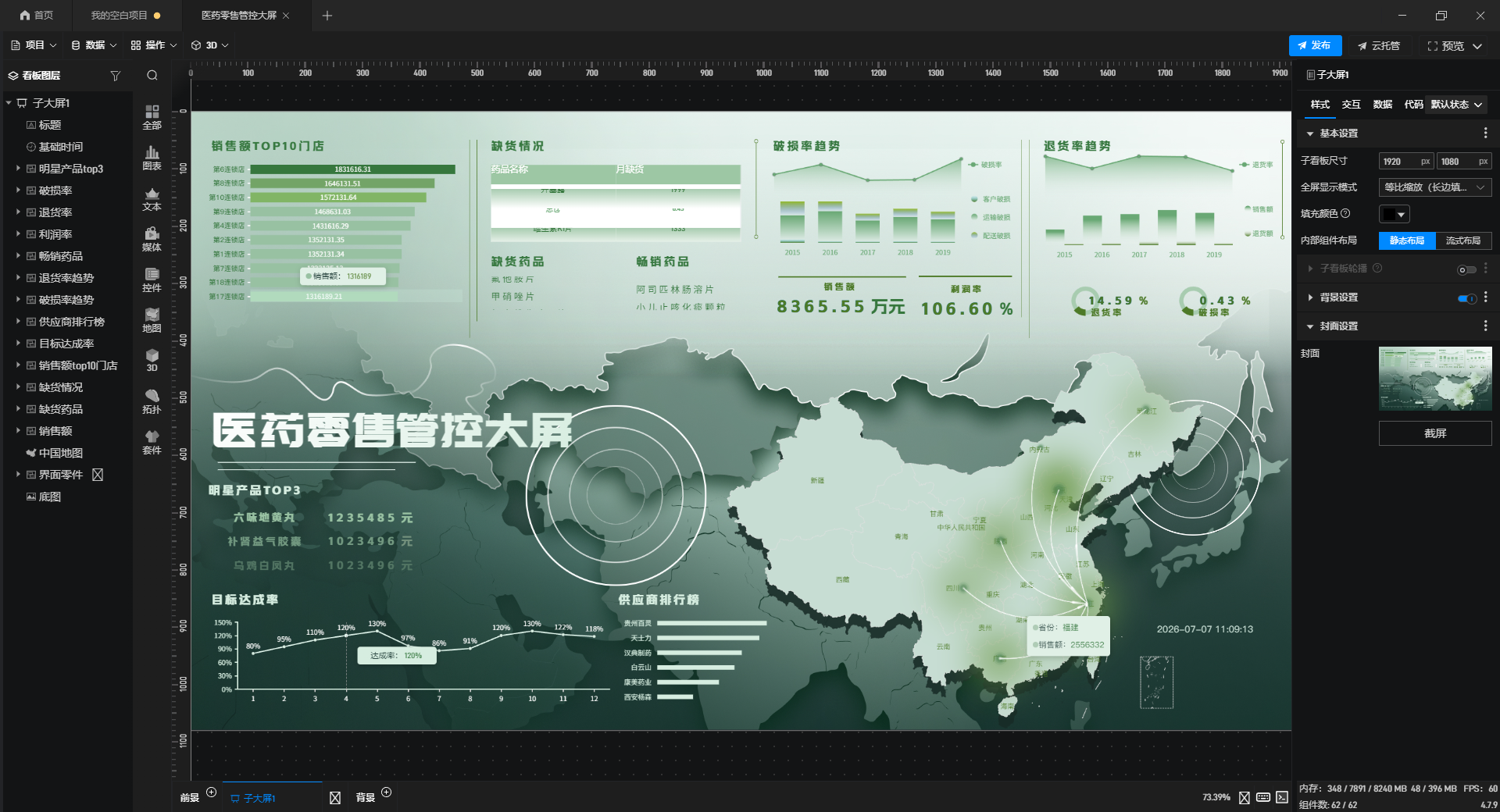Open the 图表 chart components category
This screenshot has height=812, width=1500.
click(152, 158)
